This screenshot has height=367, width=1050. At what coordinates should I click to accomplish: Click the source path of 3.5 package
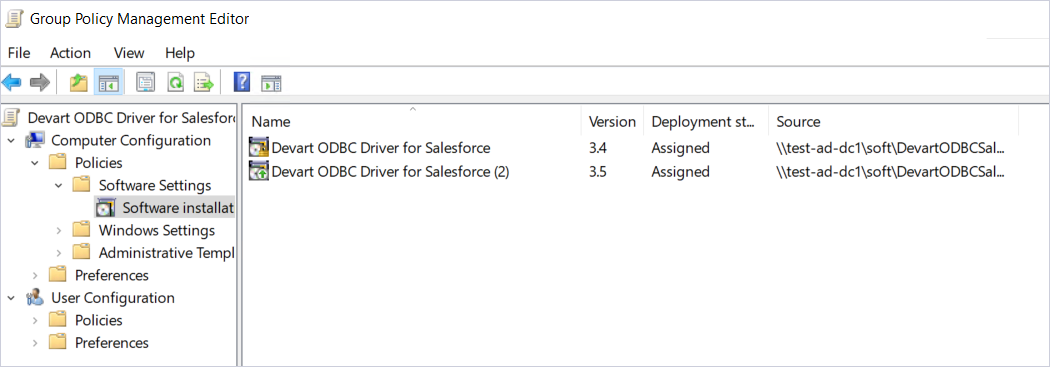point(891,172)
